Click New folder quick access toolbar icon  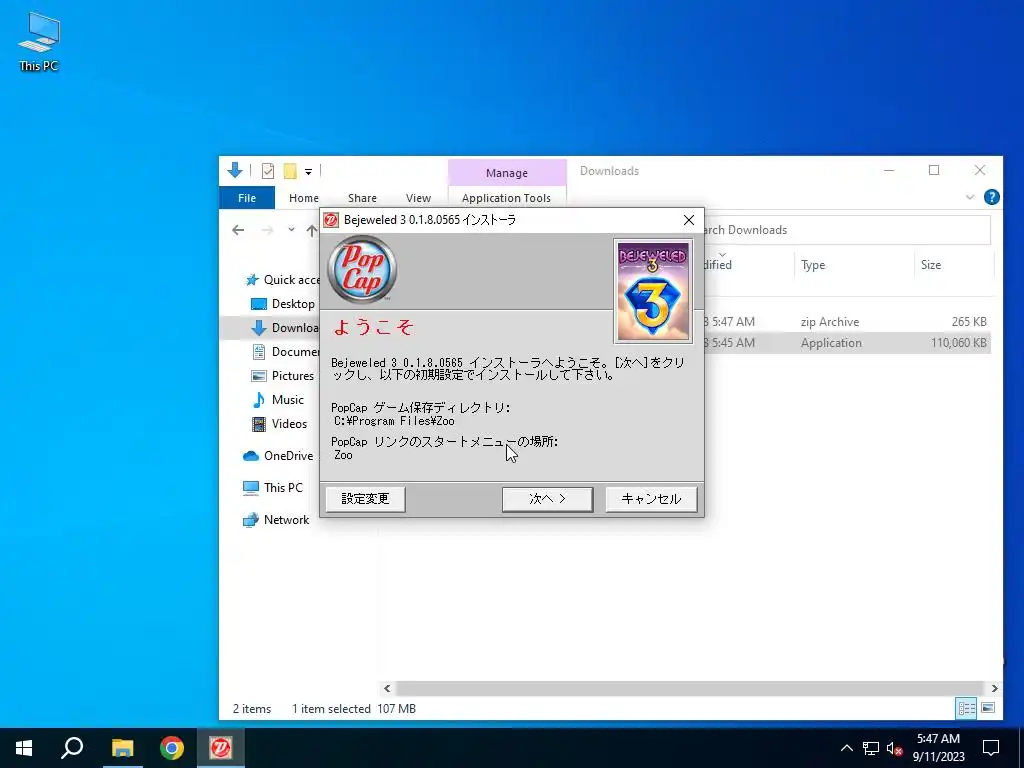(290, 171)
